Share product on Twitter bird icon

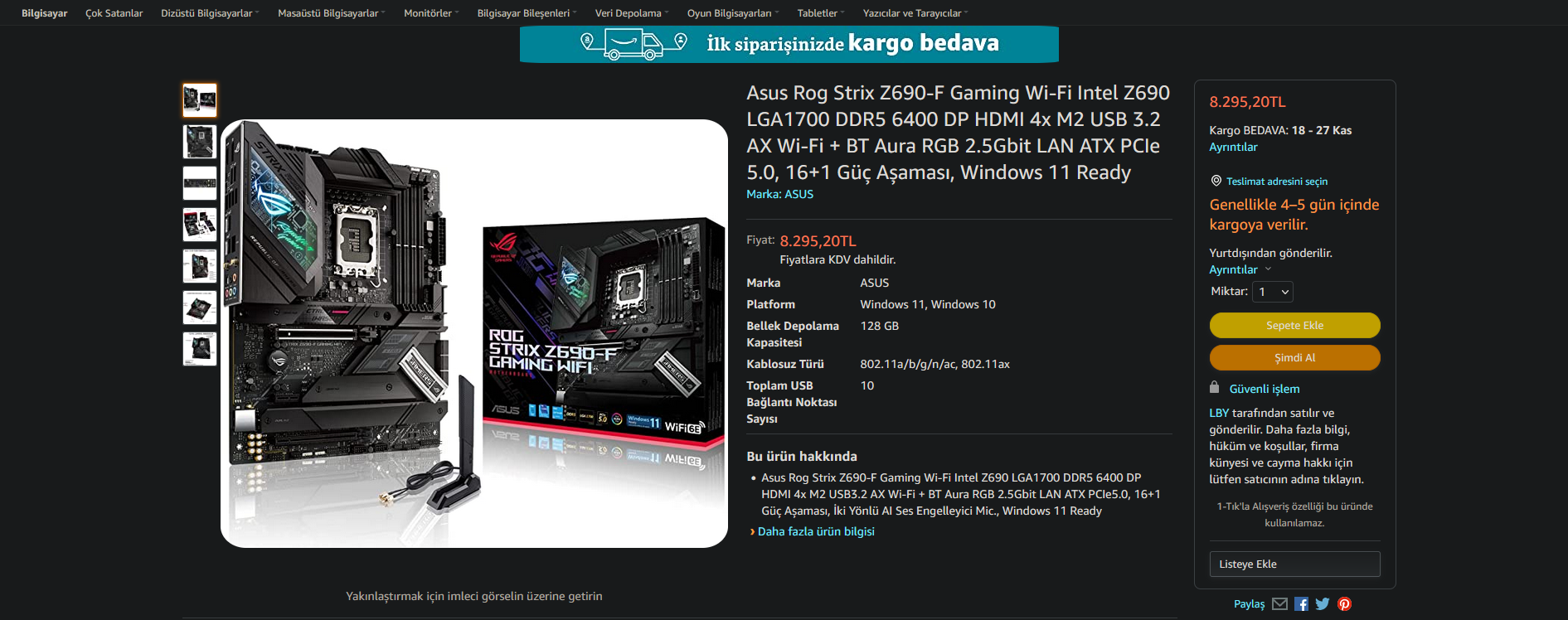(x=1323, y=604)
